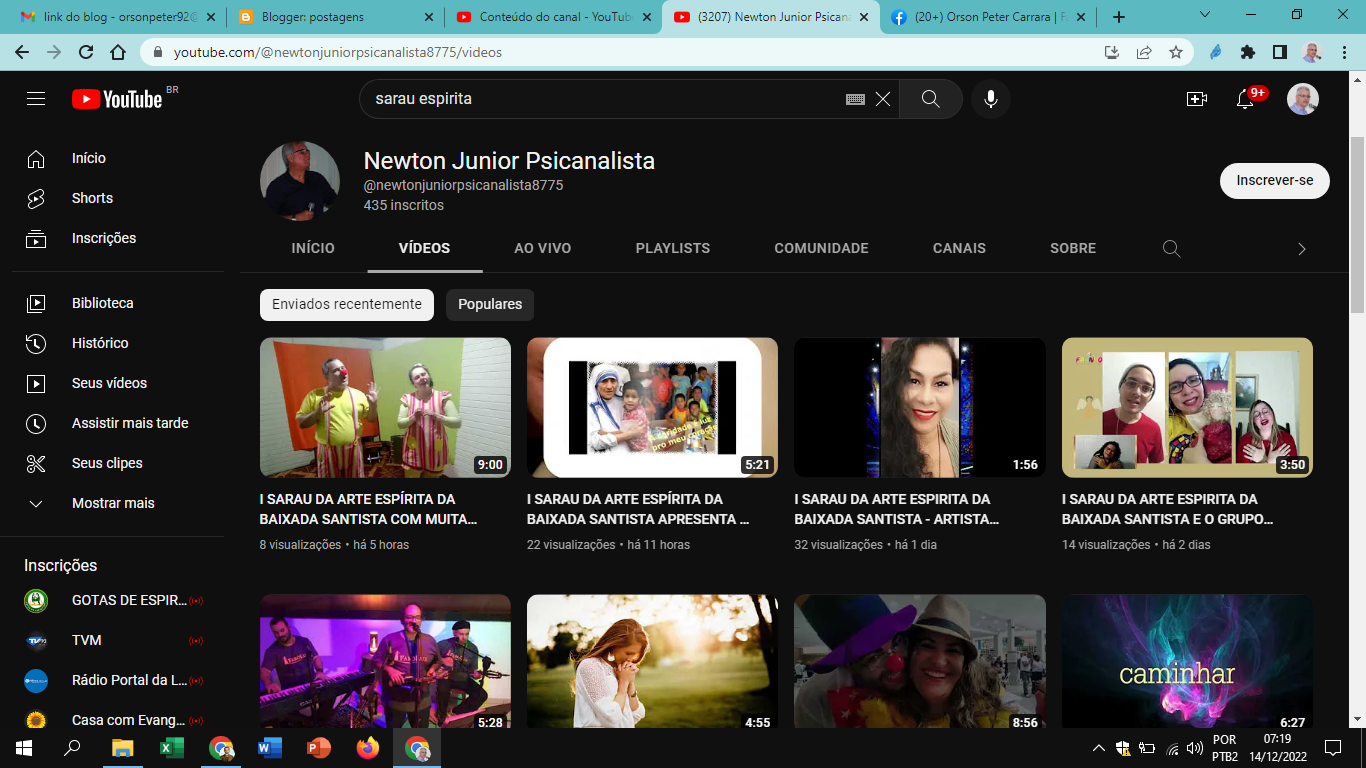Screen dimensions: 1366x768
Task: Start voice search with microphone icon
Action: pos(991,99)
